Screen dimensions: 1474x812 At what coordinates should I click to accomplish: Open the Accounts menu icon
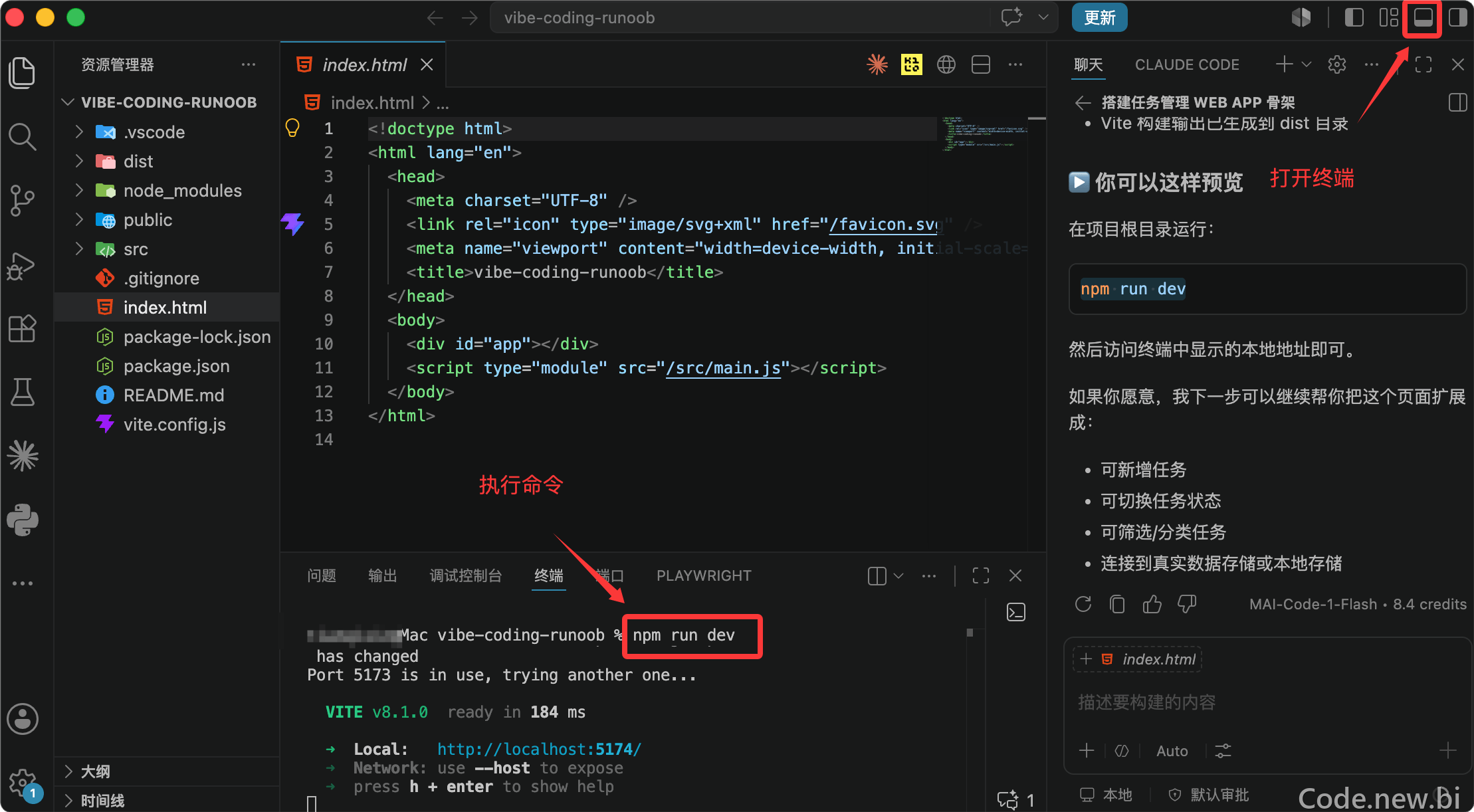coord(23,719)
